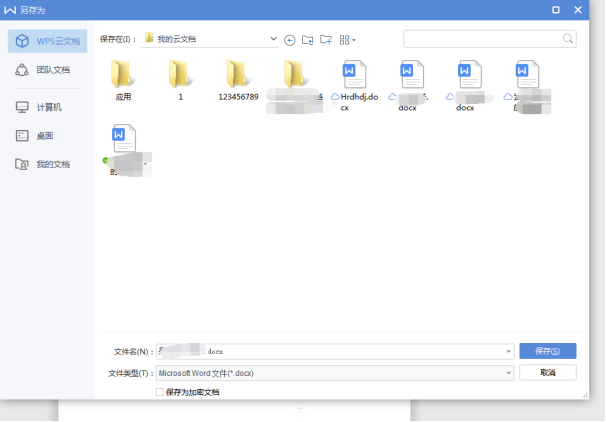Screen dimensions: 606x422
Task: Click the 取消 button
Action: point(547,372)
